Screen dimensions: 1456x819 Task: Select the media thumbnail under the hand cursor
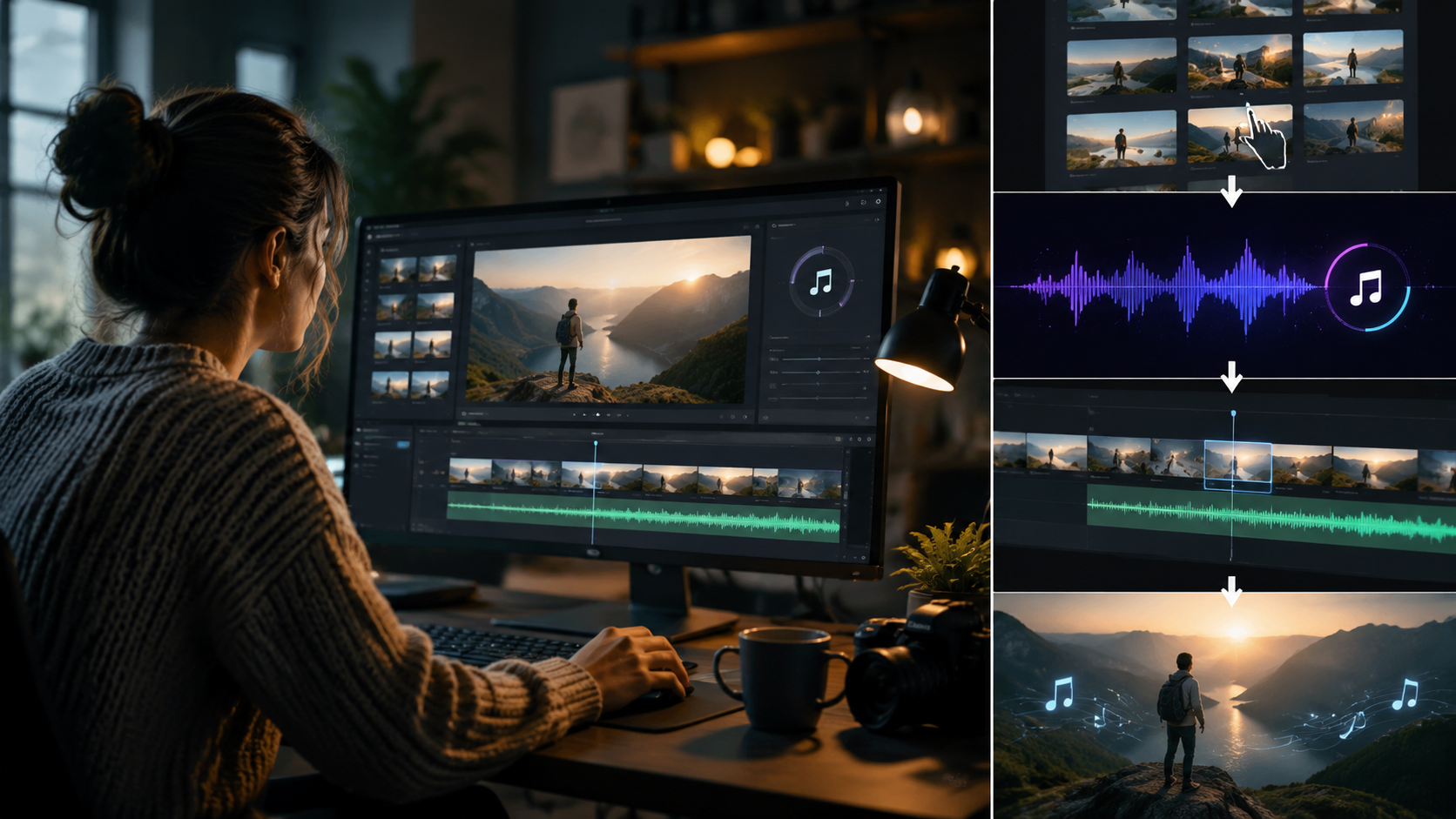coord(1239,133)
